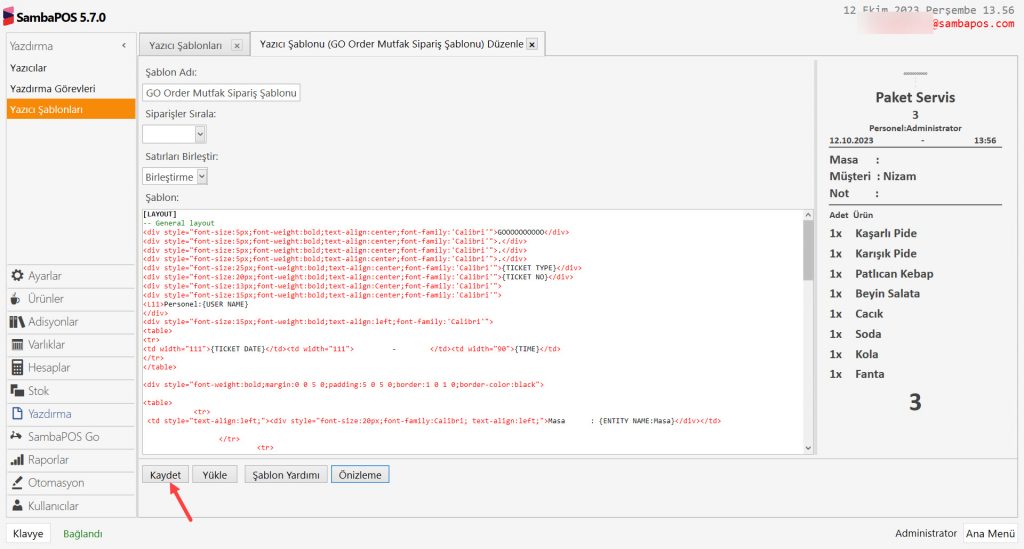The image size is (1024, 549).
Task: Click the 12.10.2023 preview date
Action: 851,140
